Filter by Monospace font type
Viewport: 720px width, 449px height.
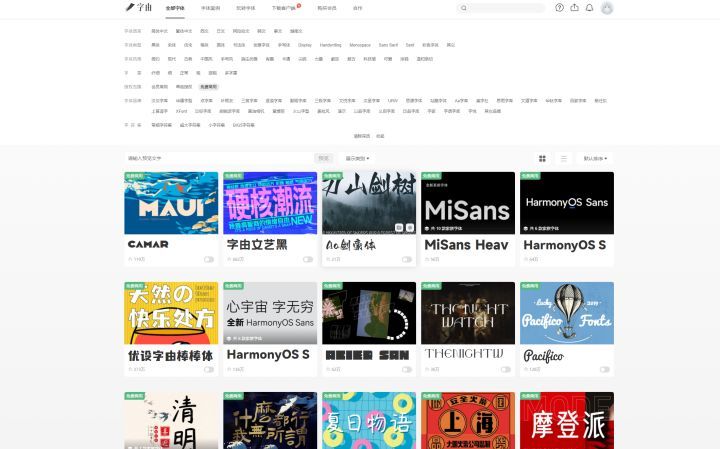[360, 45]
